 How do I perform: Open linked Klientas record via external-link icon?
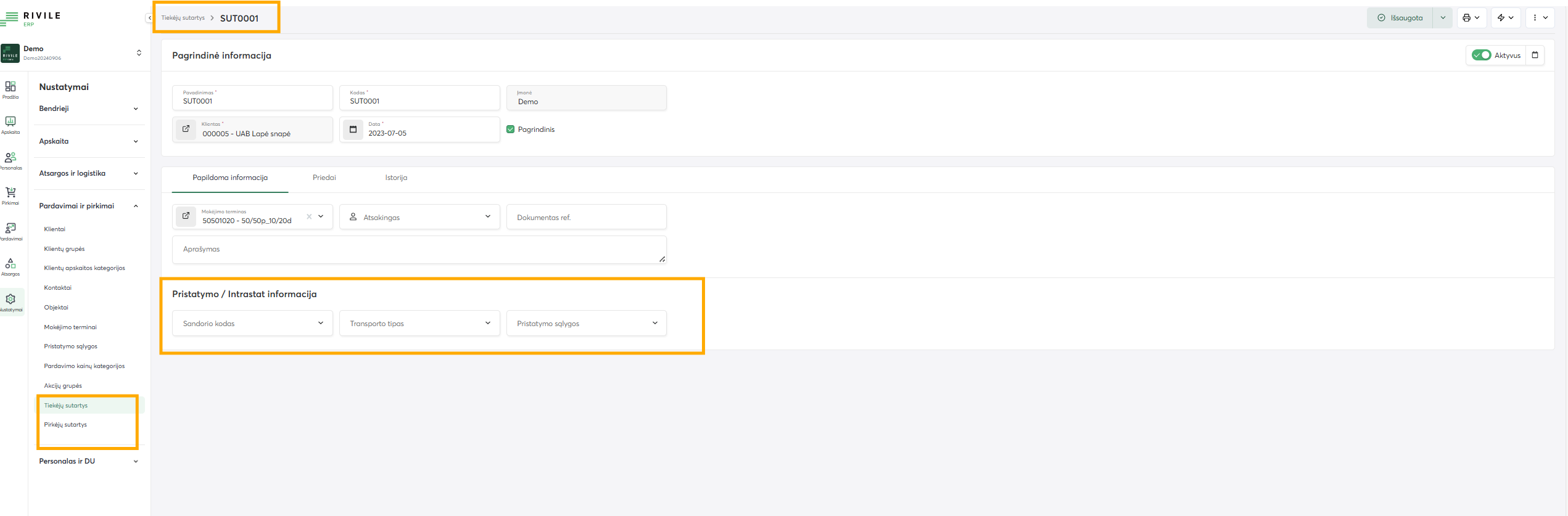(x=186, y=129)
